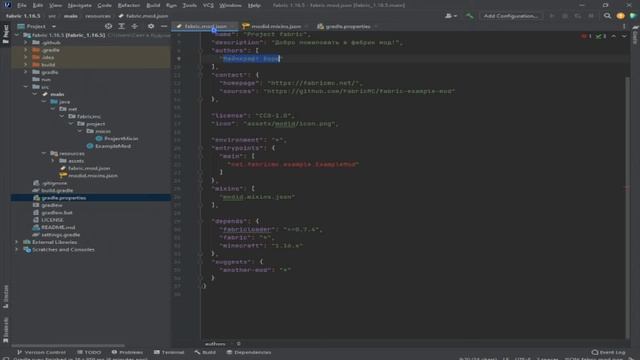Toggle Favorites tool window side tab
Image resolution: width=640 pixels, height=360 pixels.
coord(5,329)
